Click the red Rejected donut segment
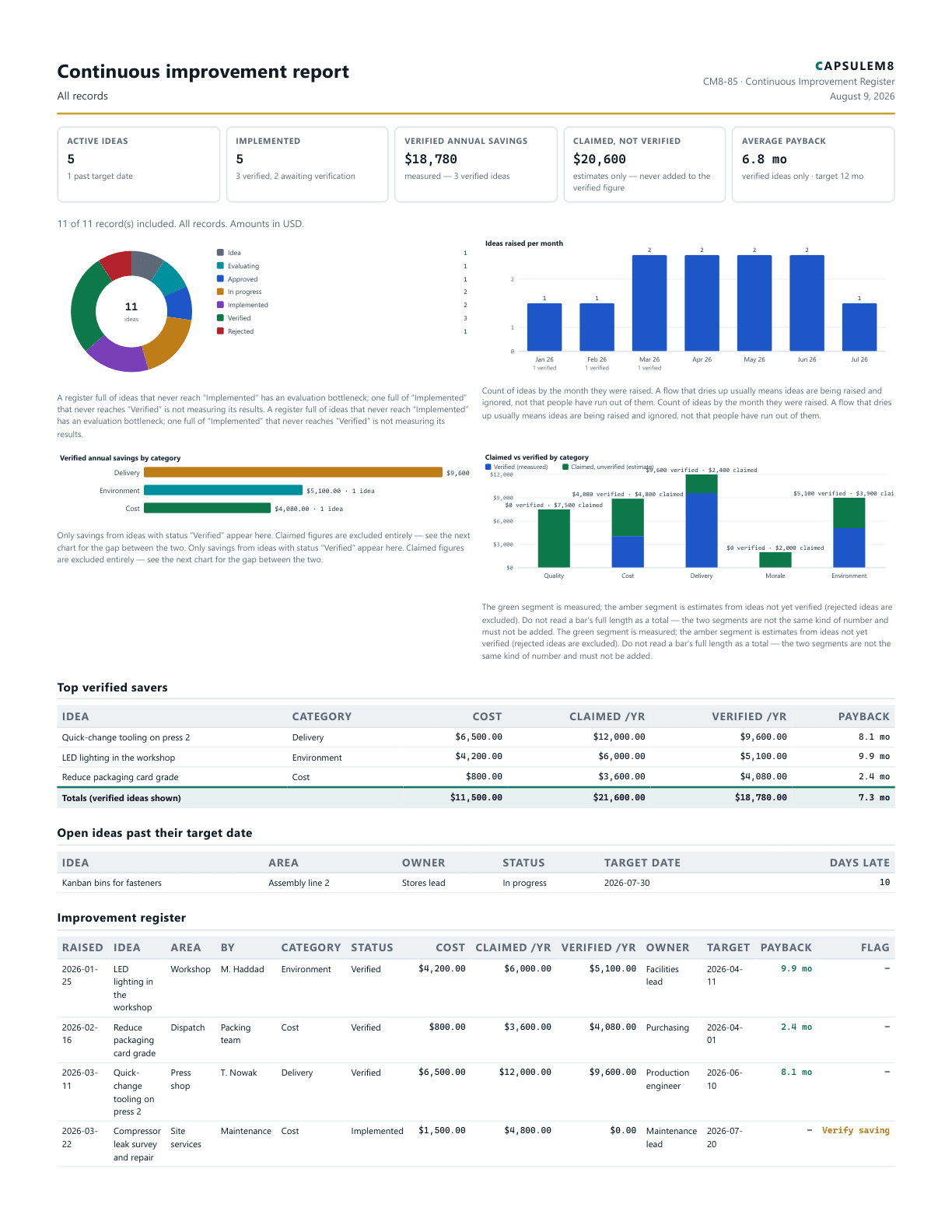 click(x=117, y=264)
